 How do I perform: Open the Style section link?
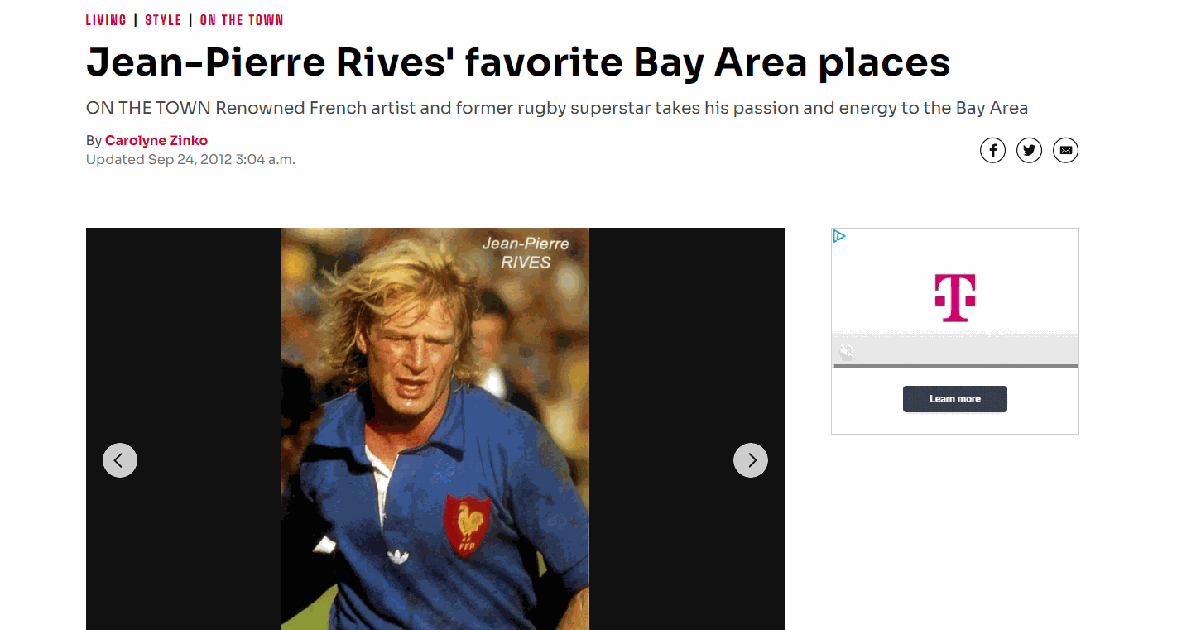tap(163, 20)
